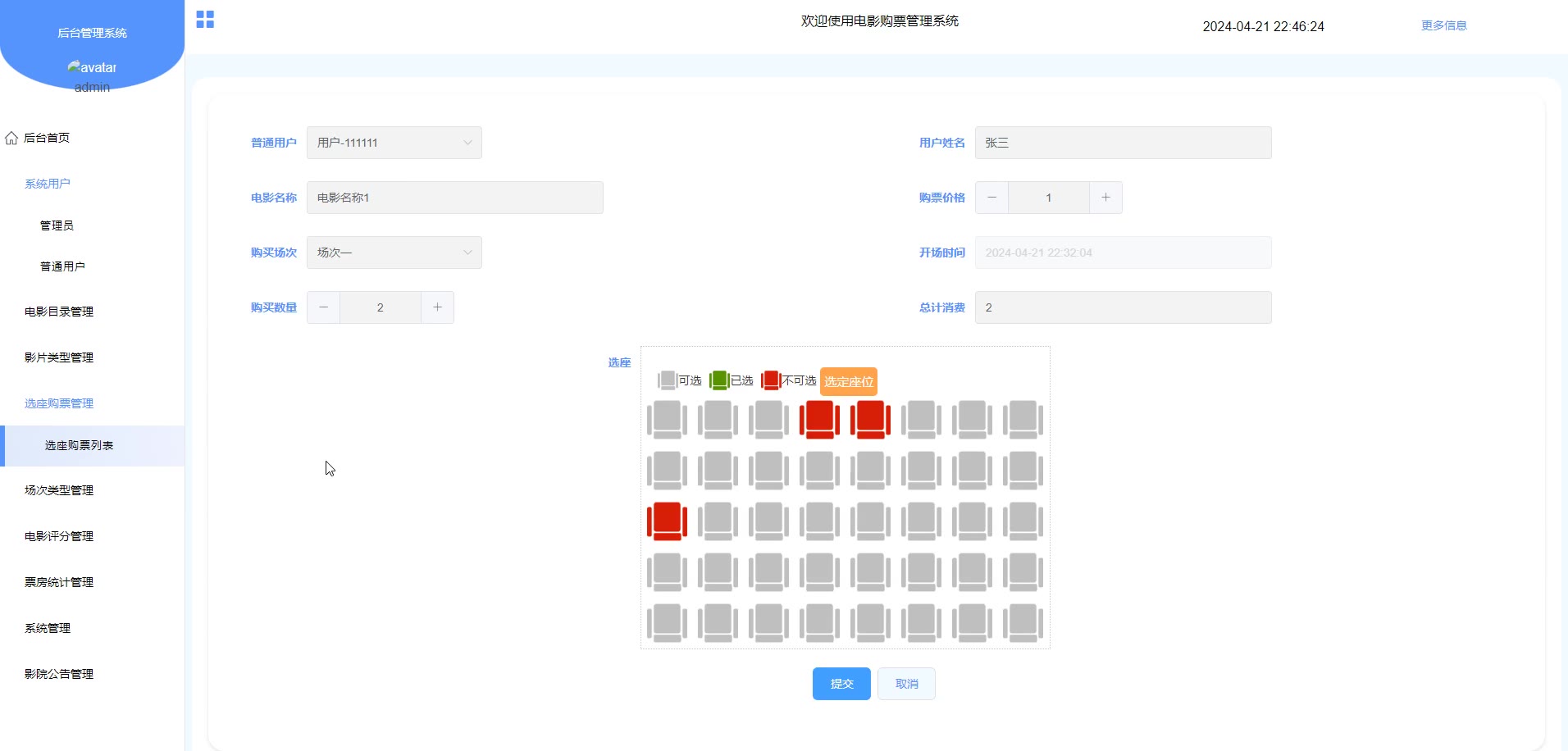Viewport: 1568px width, 751px height.
Task: Click the 用户姓名 input field
Action: [x=1123, y=143]
